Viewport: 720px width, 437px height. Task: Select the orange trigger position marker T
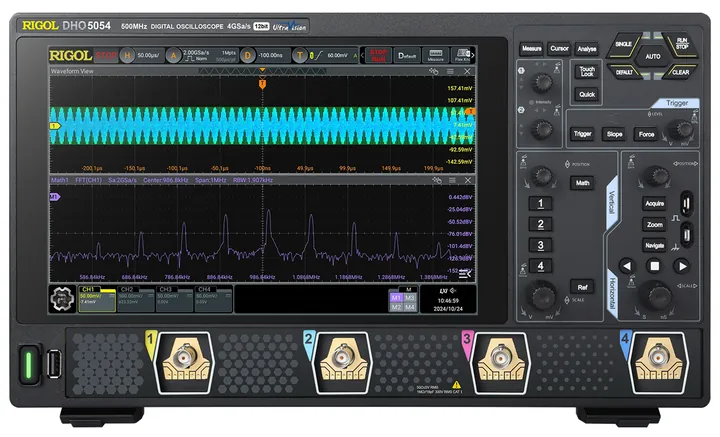tap(262, 84)
